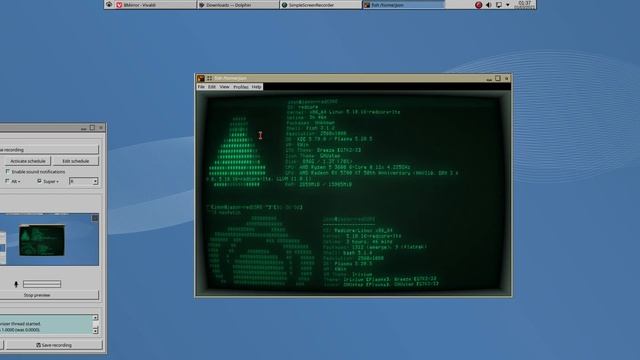Screen dimensions: 640x360
Task: Open the display tray icon
Action: tap(499, 5)
